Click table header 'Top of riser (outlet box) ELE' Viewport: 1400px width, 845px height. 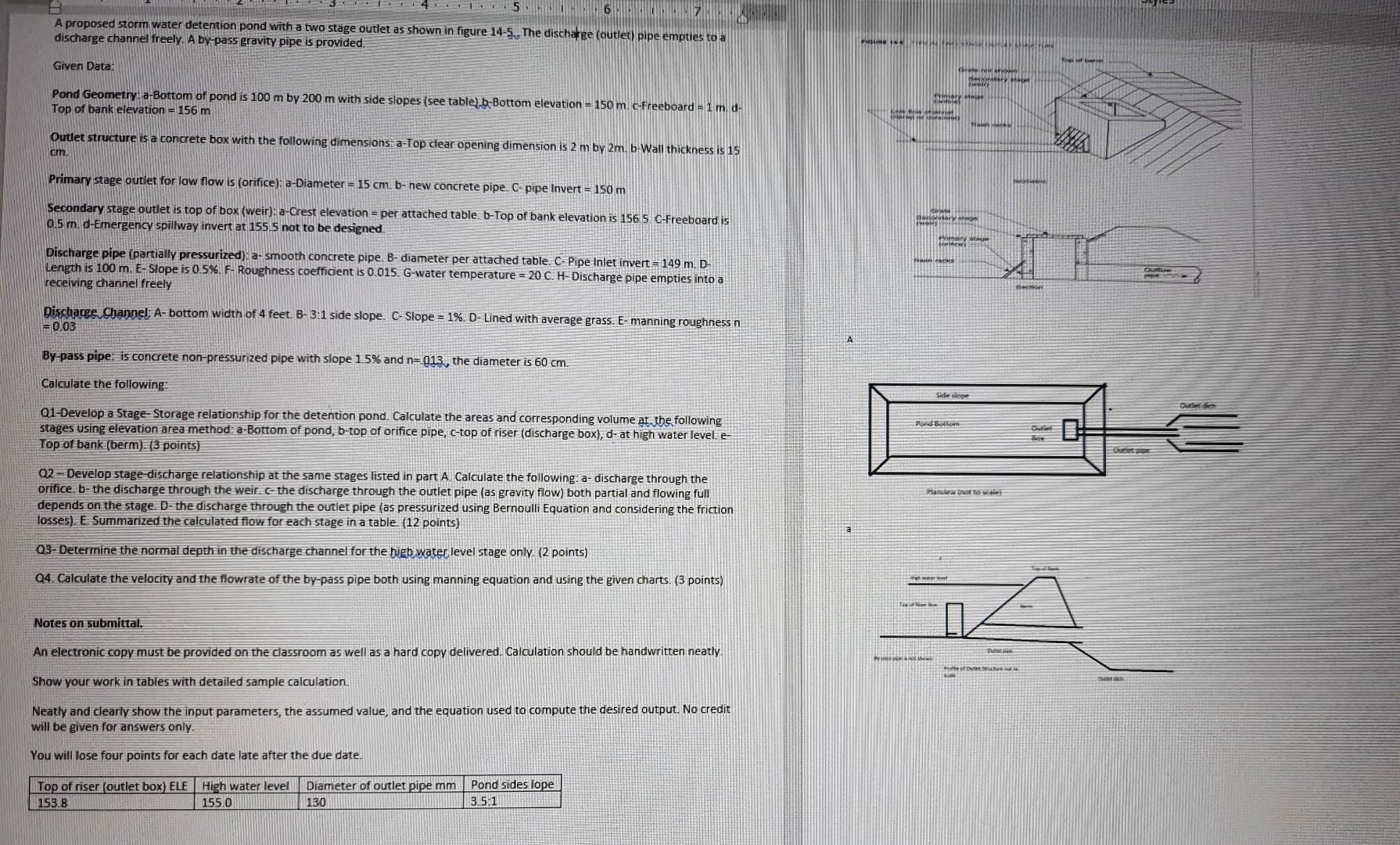[x=113, y=786]
